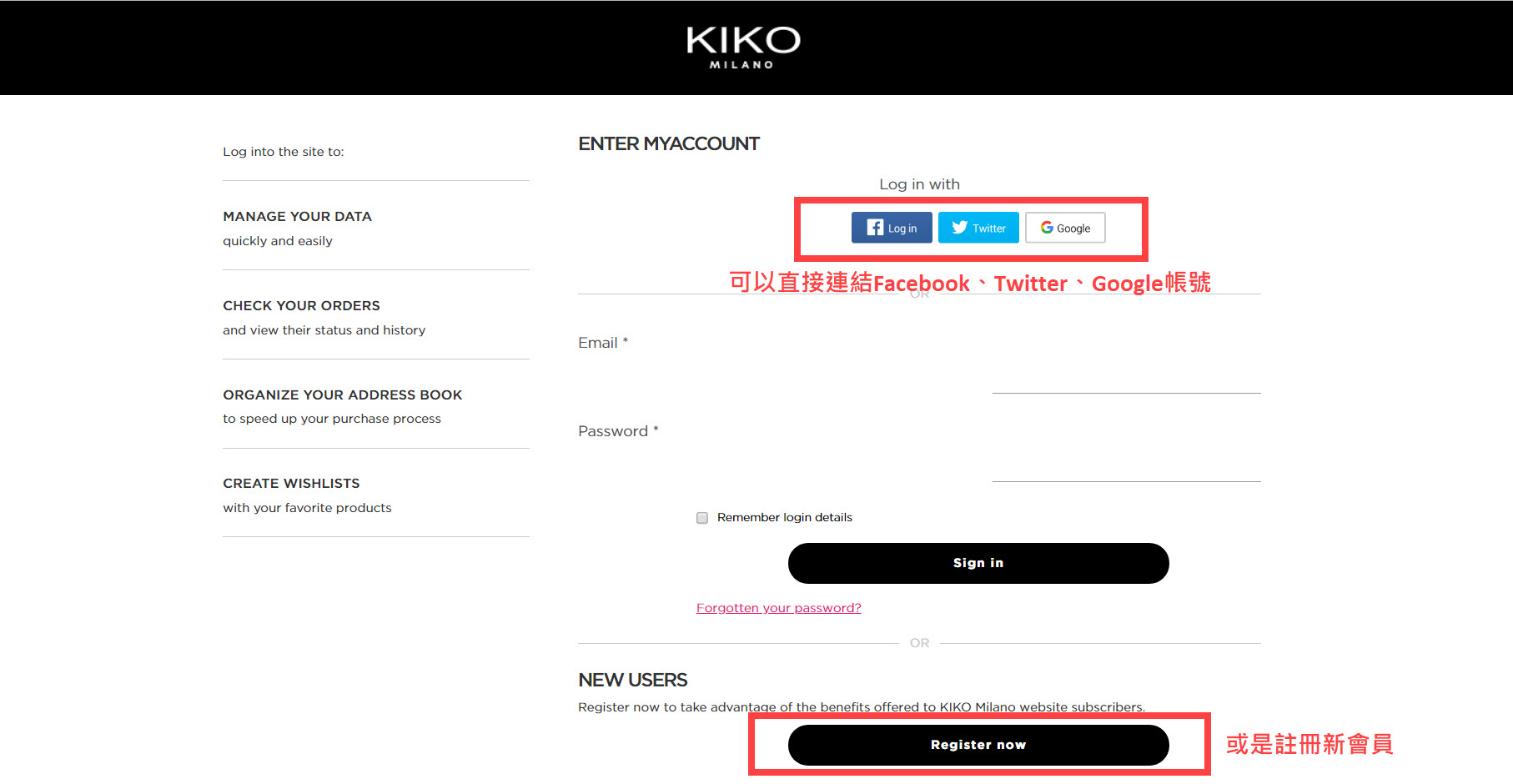Open the 'Forgotten your password?' link
The image size is (1513, 784).
[x=778, y=608]
